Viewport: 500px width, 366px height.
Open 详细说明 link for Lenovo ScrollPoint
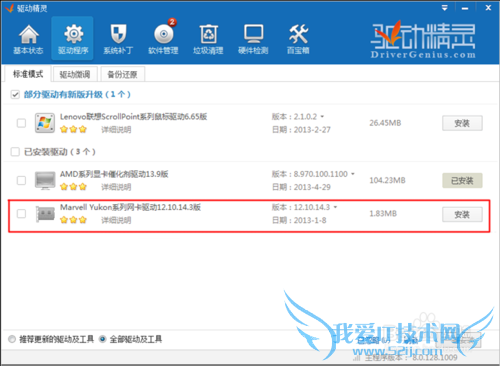(x=116, y=130)
